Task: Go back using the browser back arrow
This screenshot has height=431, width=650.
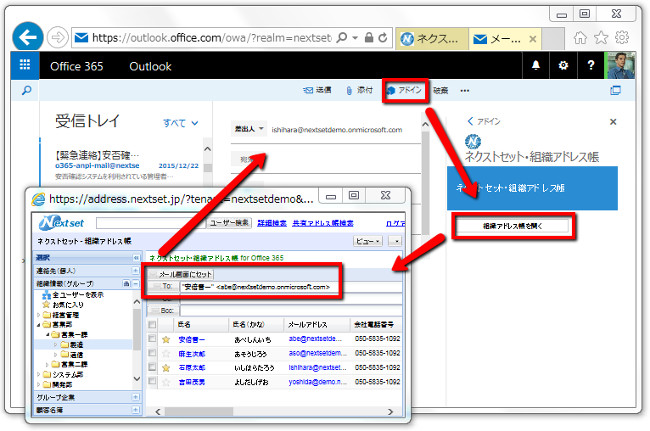Action: [28, 37]
